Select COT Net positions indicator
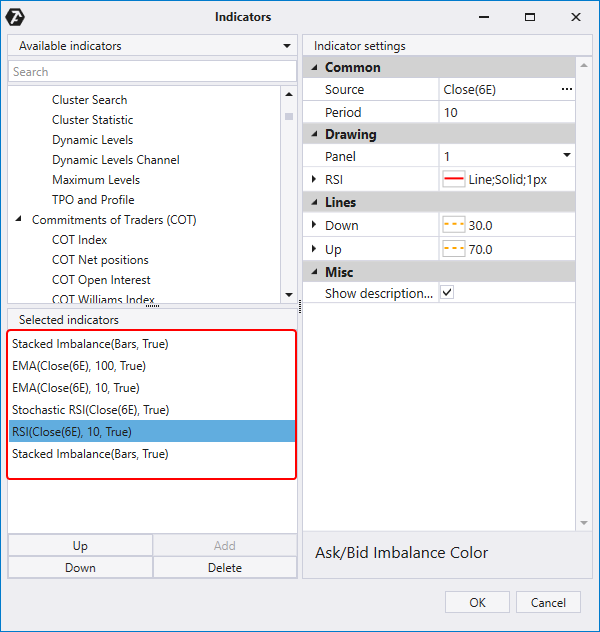 click(x=100, y=260)
